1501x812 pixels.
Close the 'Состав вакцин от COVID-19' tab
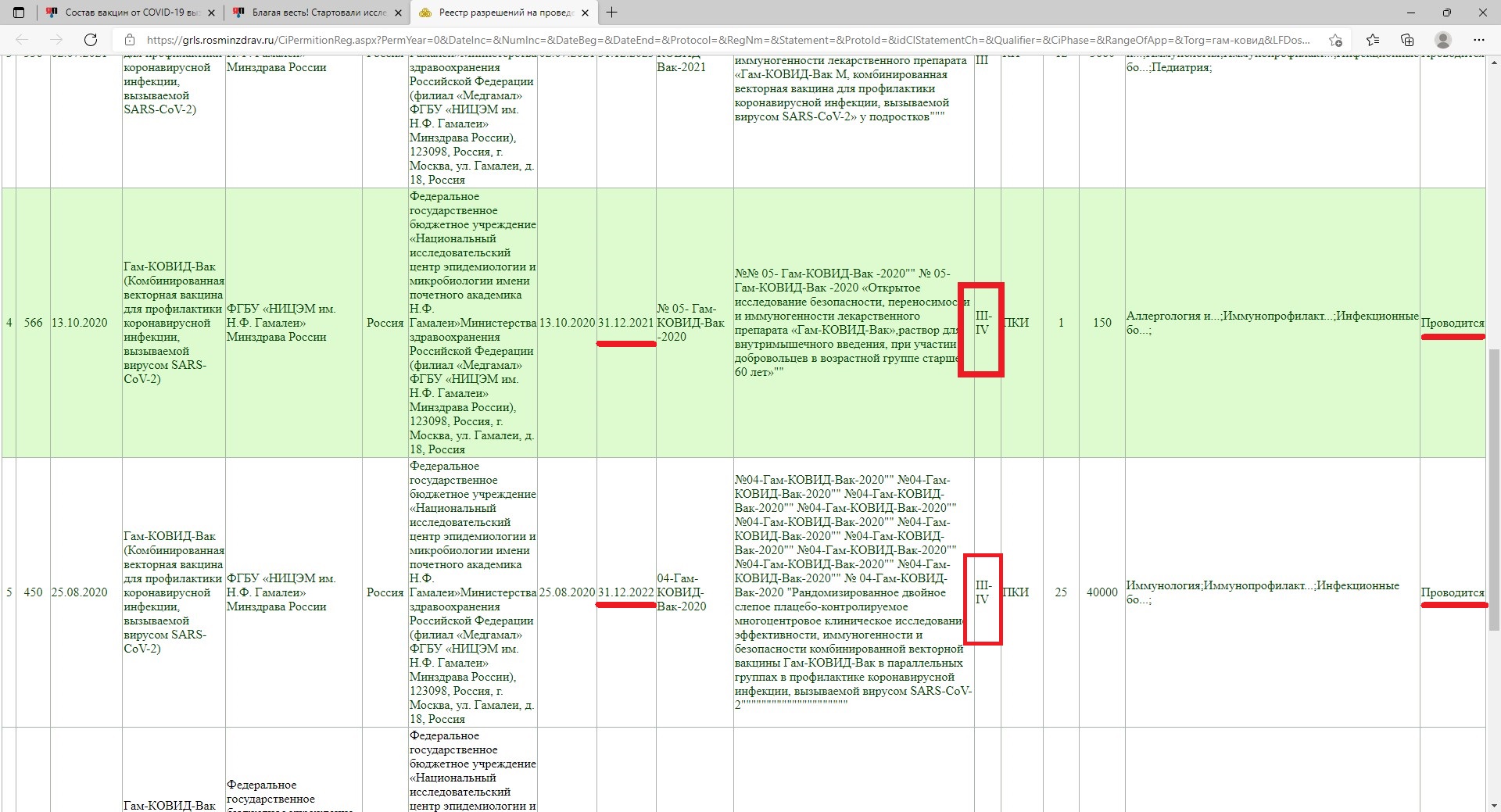point(211,13)
